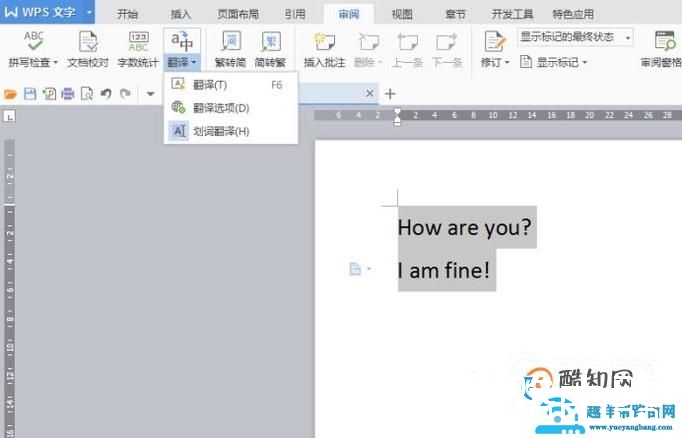Switch to the 开始 tab

click(x=127, y=14)
